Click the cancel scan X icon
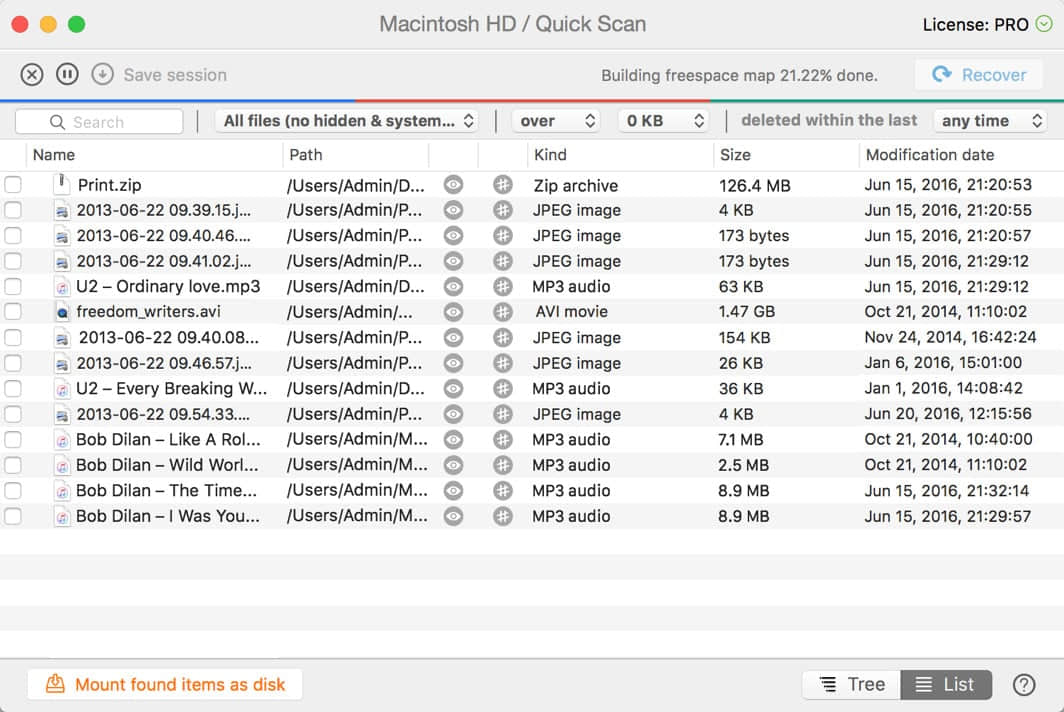This screenshot has width=1064, height=712. coord(32,75)
